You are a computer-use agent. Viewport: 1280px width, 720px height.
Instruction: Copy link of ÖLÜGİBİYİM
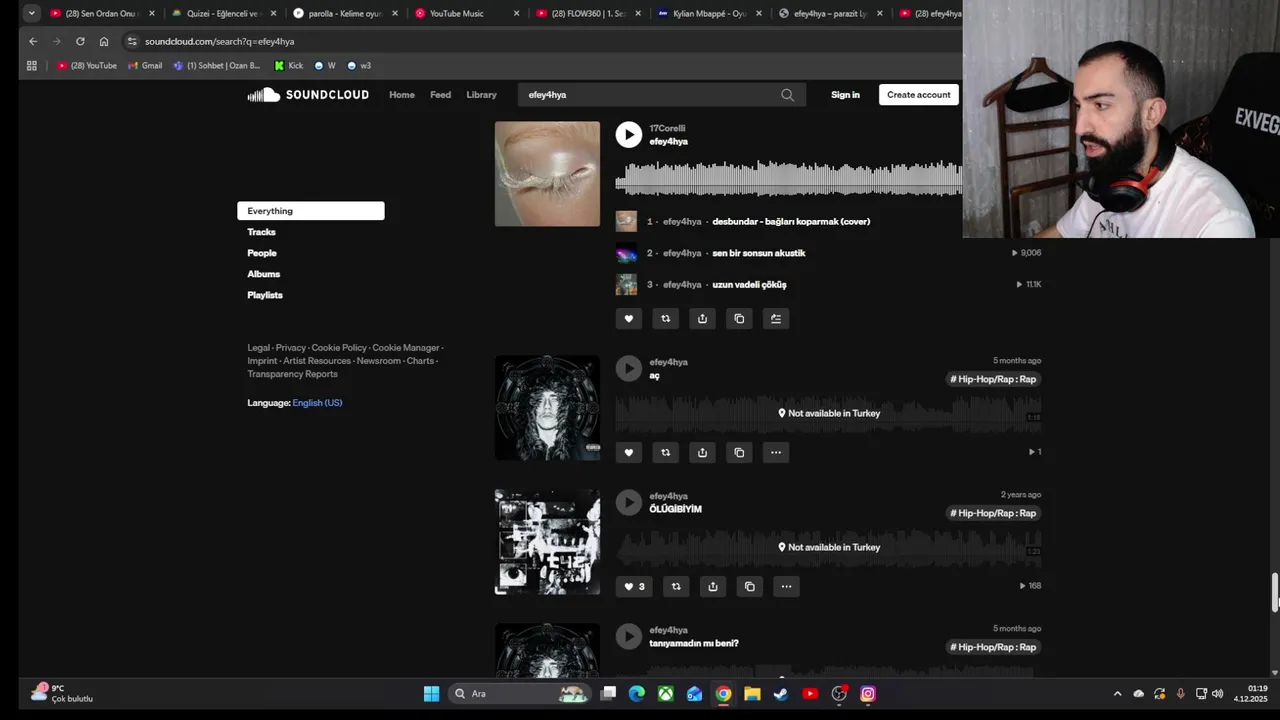(x=750, y=587)
